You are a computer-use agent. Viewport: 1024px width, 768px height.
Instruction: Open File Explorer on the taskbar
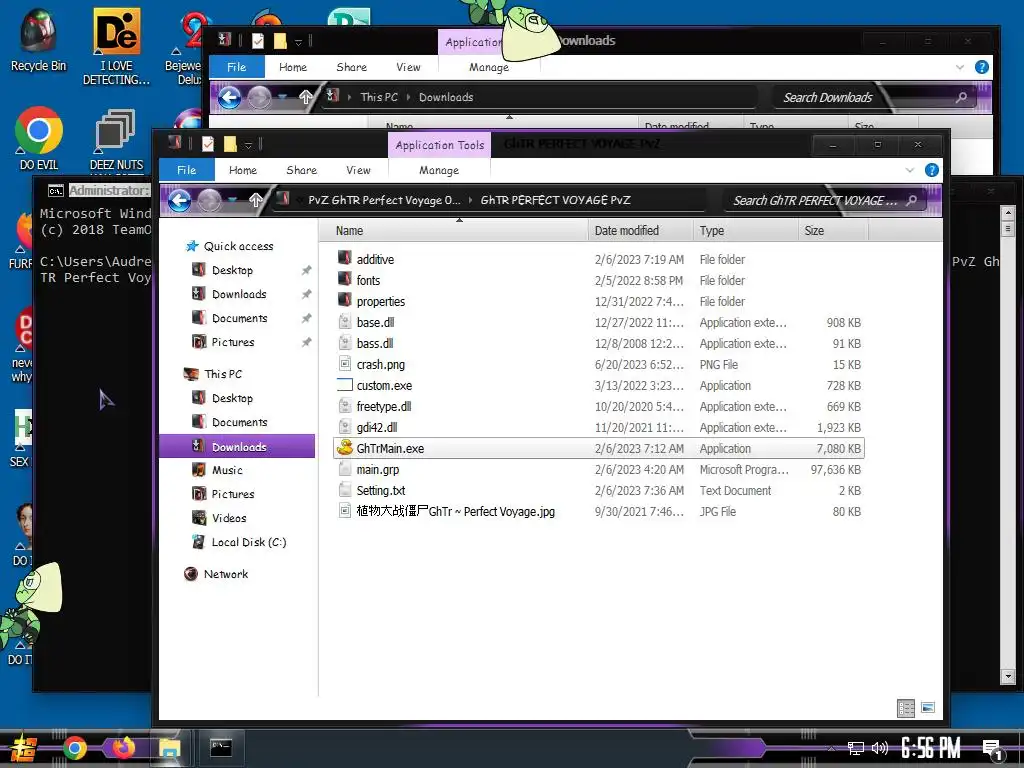[x=170, y=748]
